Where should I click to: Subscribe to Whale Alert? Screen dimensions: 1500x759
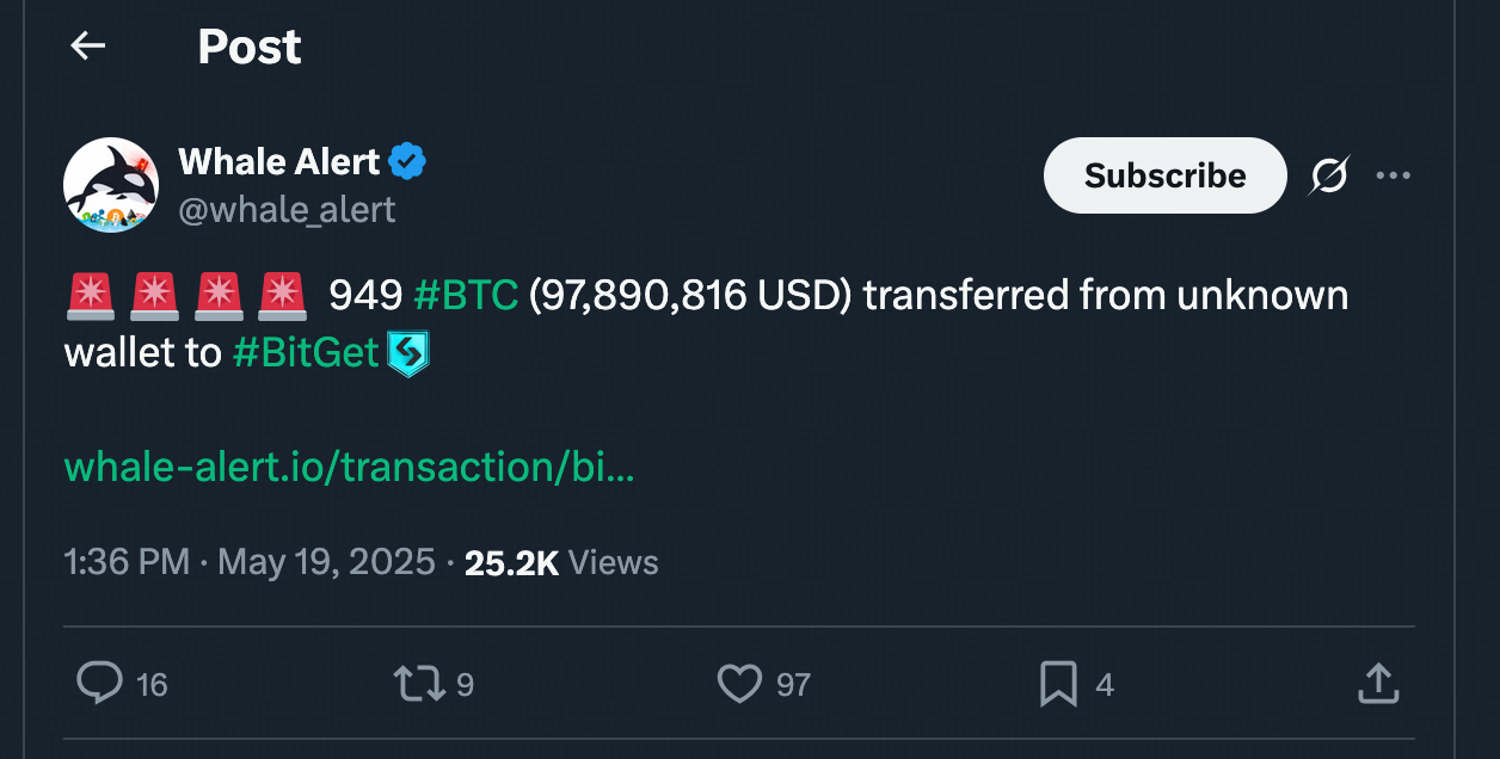pos(1164,175)
